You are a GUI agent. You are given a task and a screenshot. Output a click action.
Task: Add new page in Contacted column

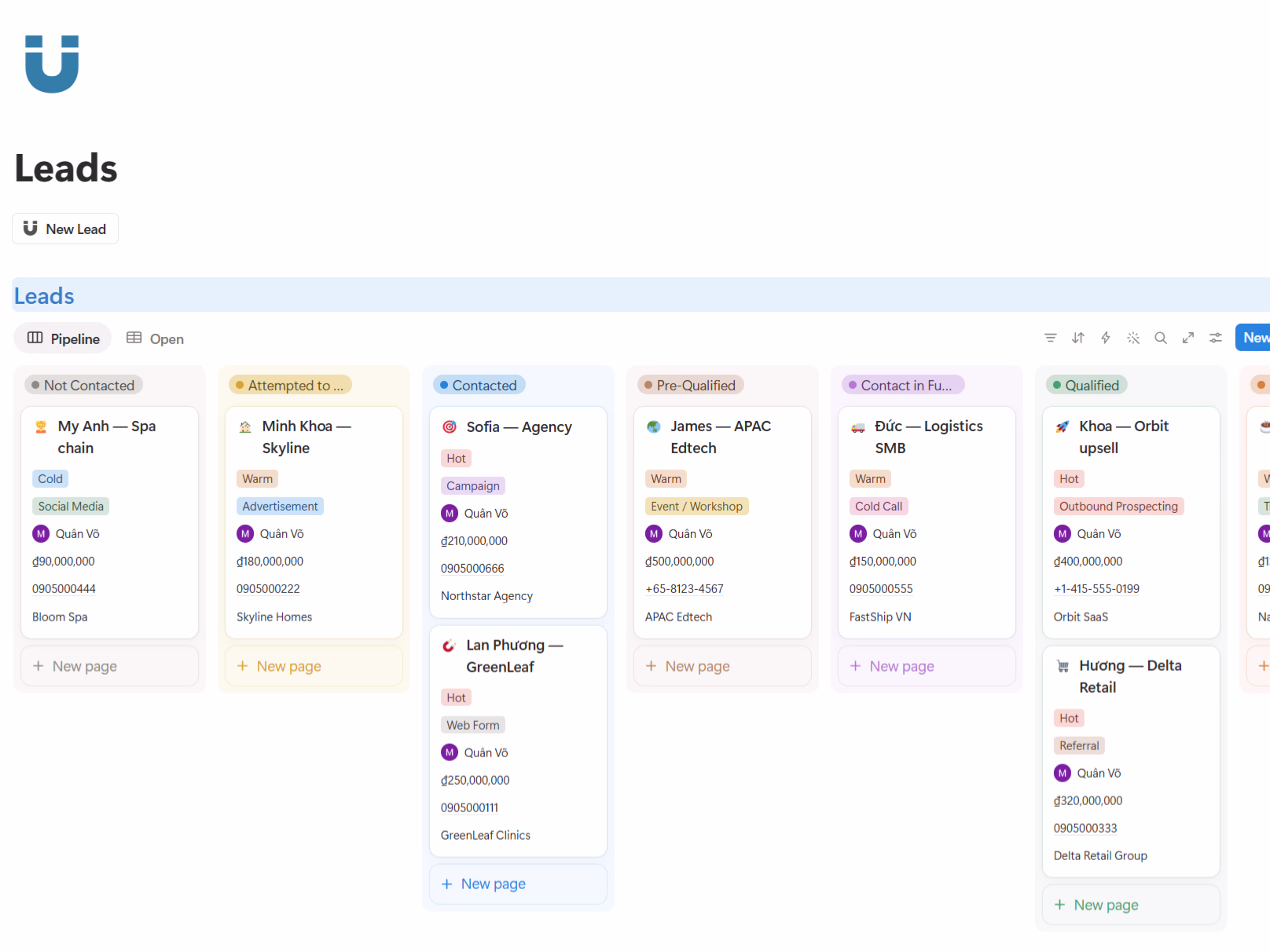519,884
